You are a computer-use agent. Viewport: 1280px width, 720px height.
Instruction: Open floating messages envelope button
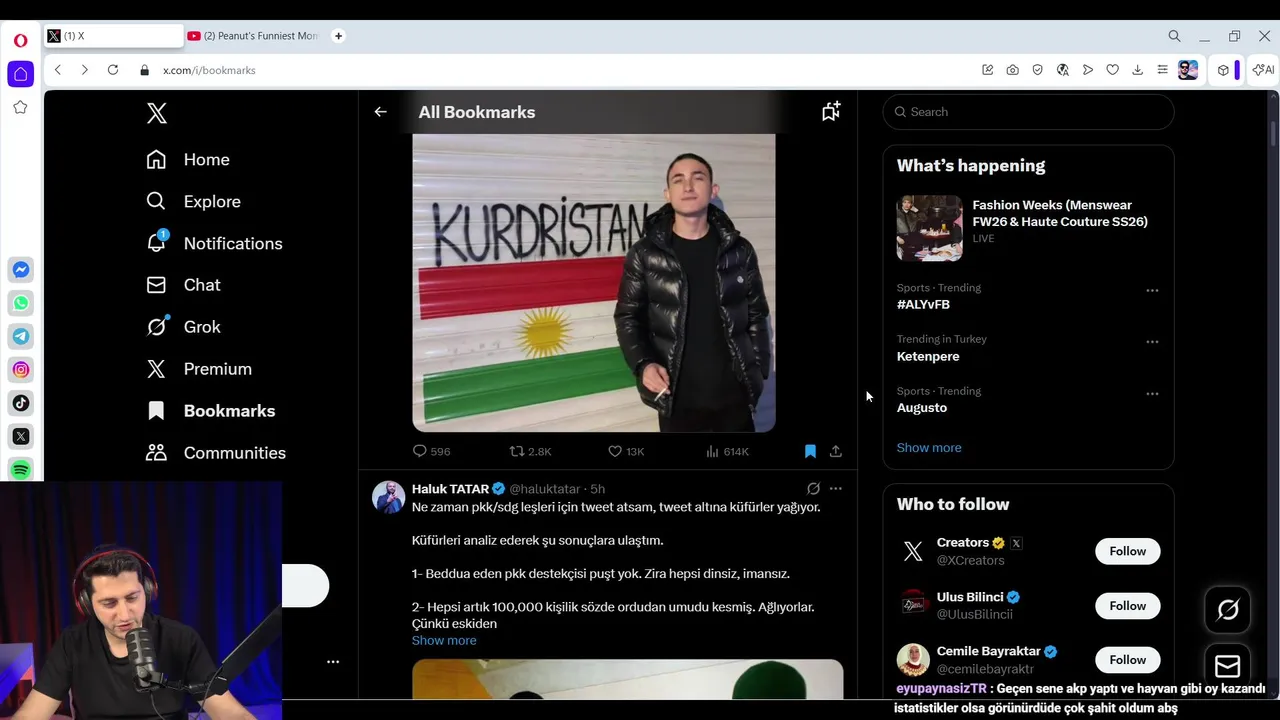click(x=1228, y=665)
